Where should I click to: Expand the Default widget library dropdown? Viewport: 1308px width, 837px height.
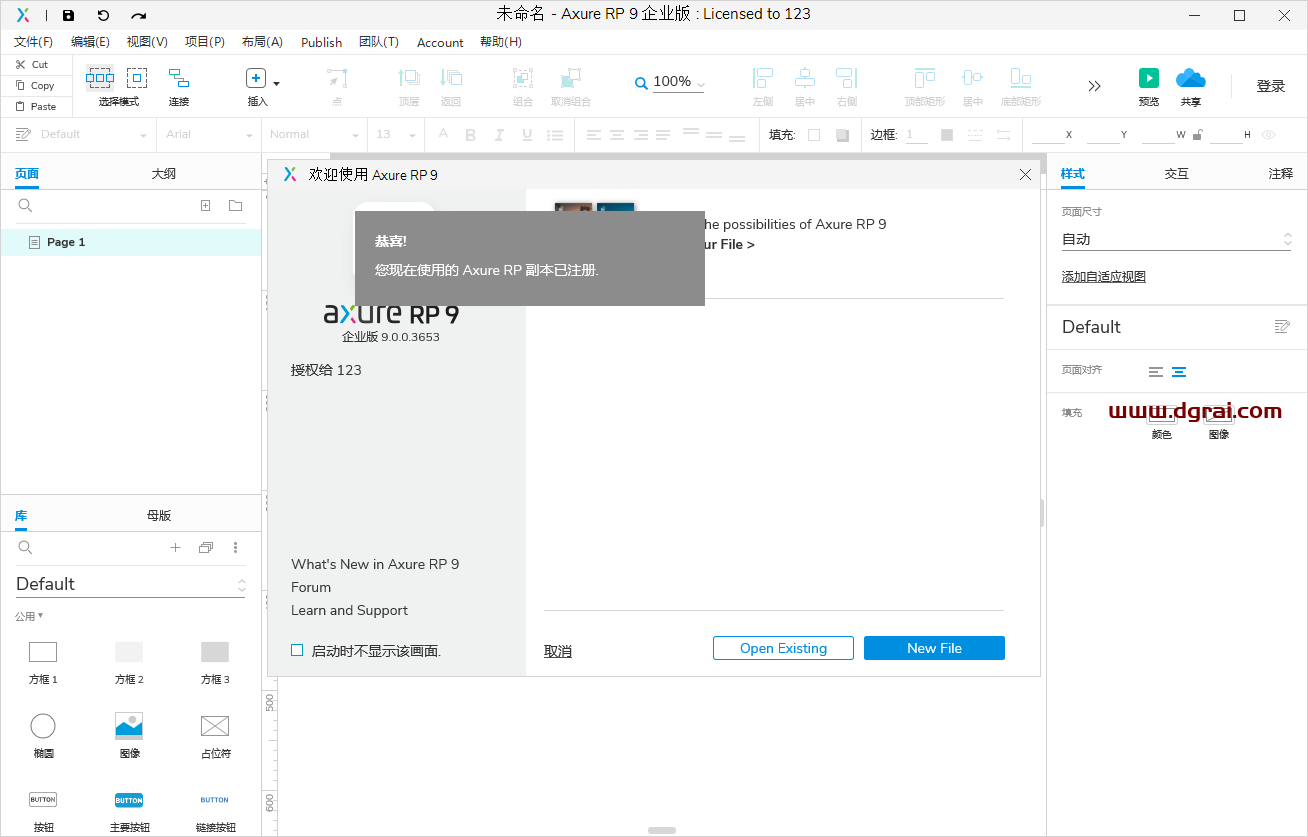click(240, 583)
